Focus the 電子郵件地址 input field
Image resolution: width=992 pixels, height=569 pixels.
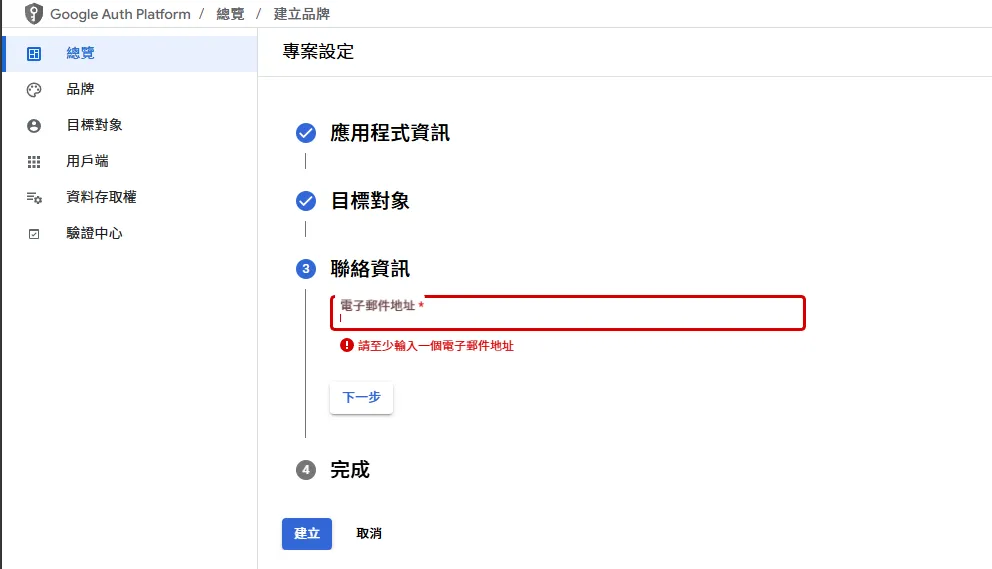coord(567,313)
